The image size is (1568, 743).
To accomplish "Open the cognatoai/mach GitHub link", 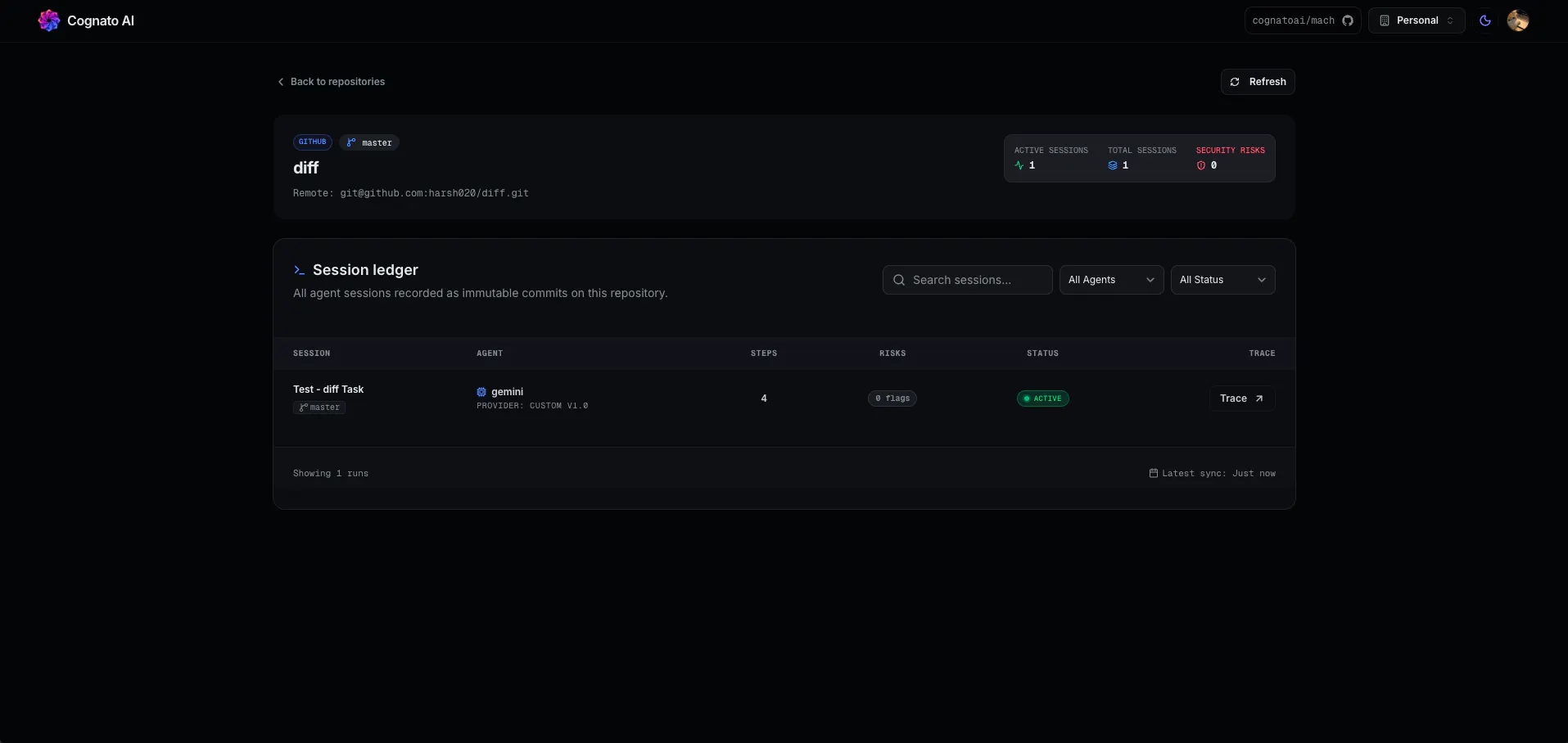I will pyautogui.click(x=1303, y=20).
